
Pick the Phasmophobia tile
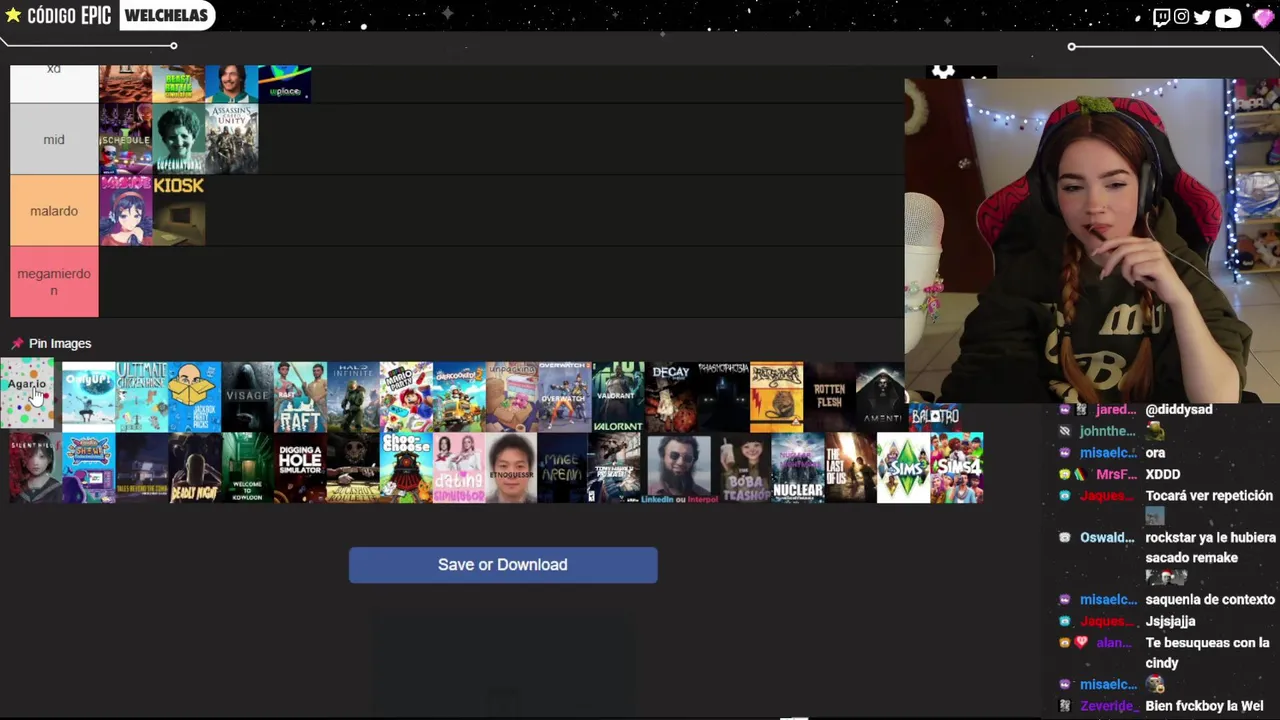coord(724,397)
